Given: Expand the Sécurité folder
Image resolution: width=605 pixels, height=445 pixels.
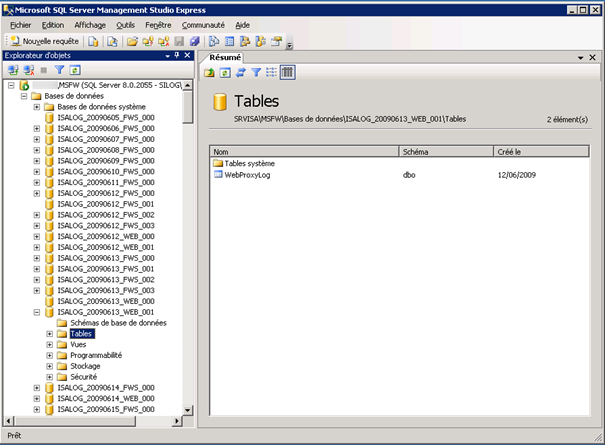Looking at the screenshot, I should pyautogui.click(x=49, y=377).
